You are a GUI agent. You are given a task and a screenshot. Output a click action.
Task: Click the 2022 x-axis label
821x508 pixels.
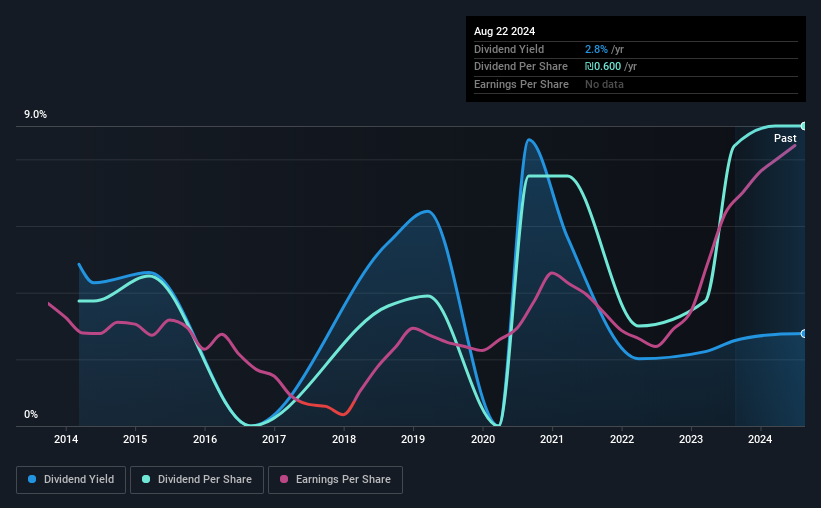coord(622,439)
